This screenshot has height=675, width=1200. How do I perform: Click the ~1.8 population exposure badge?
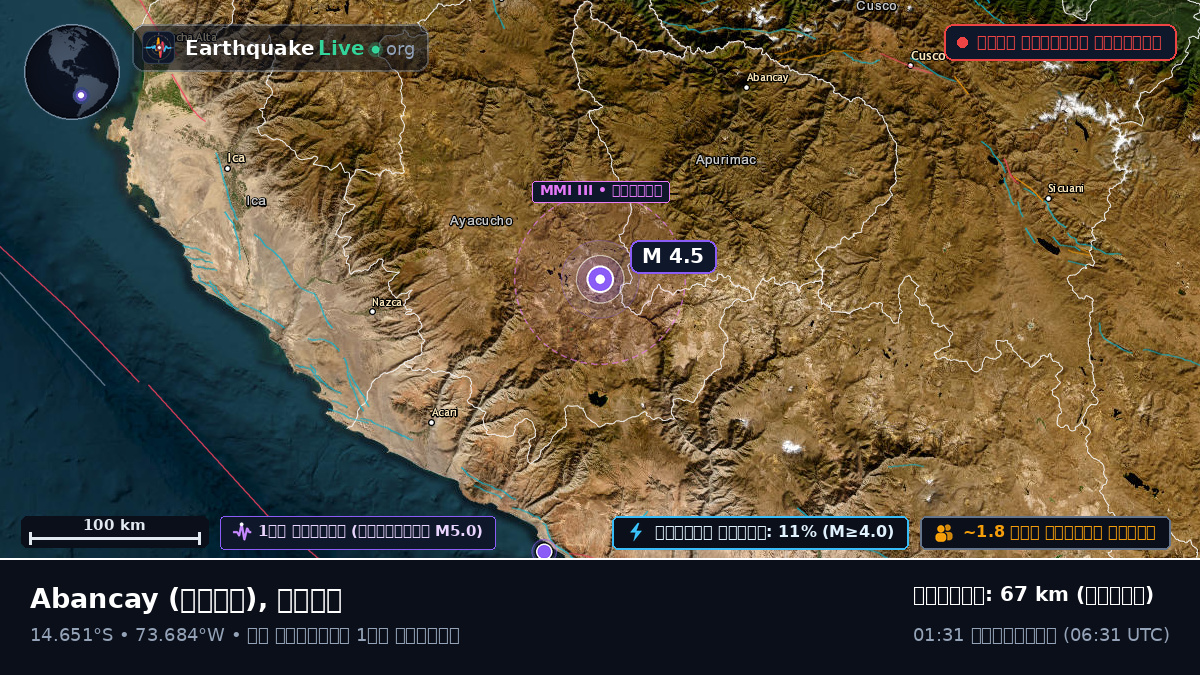(1045, 533)
